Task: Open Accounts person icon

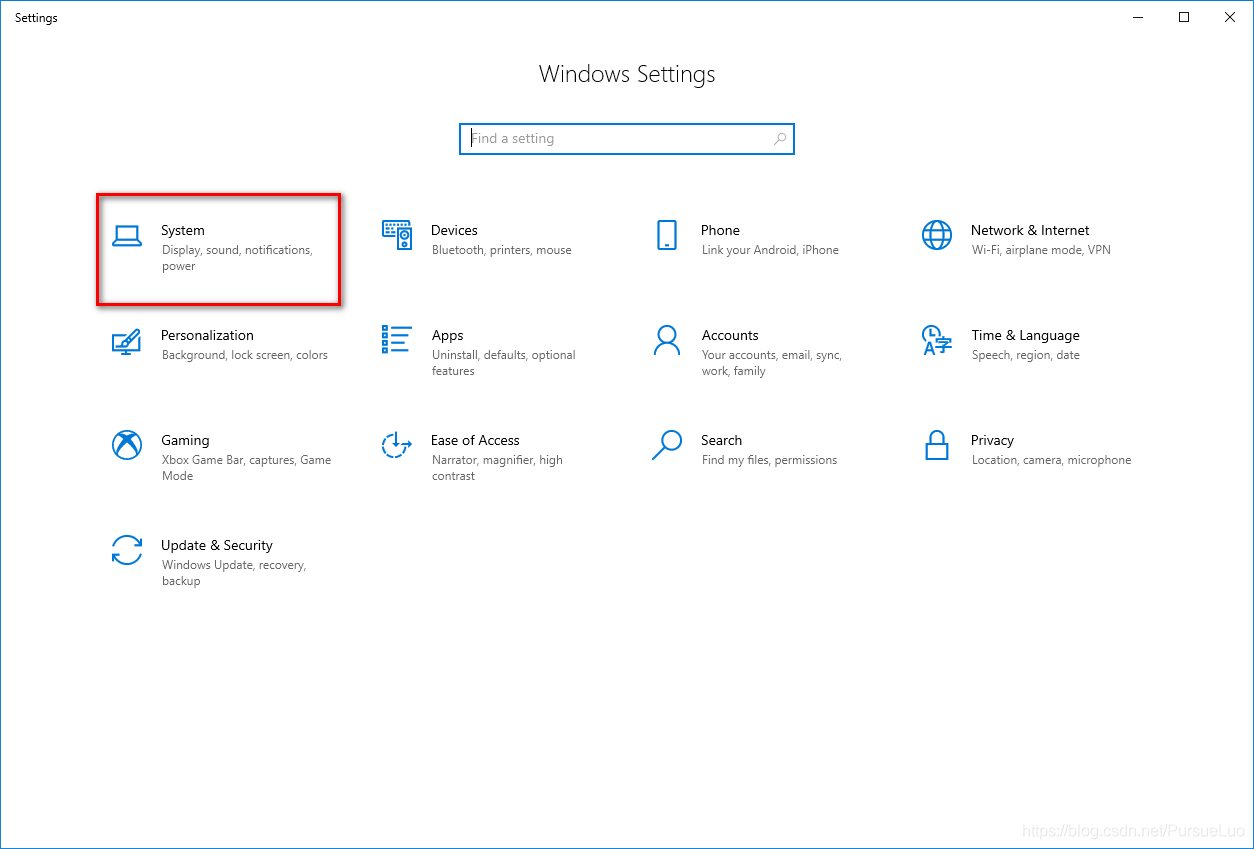Action: pyautogui.click(x=667, y=340)
